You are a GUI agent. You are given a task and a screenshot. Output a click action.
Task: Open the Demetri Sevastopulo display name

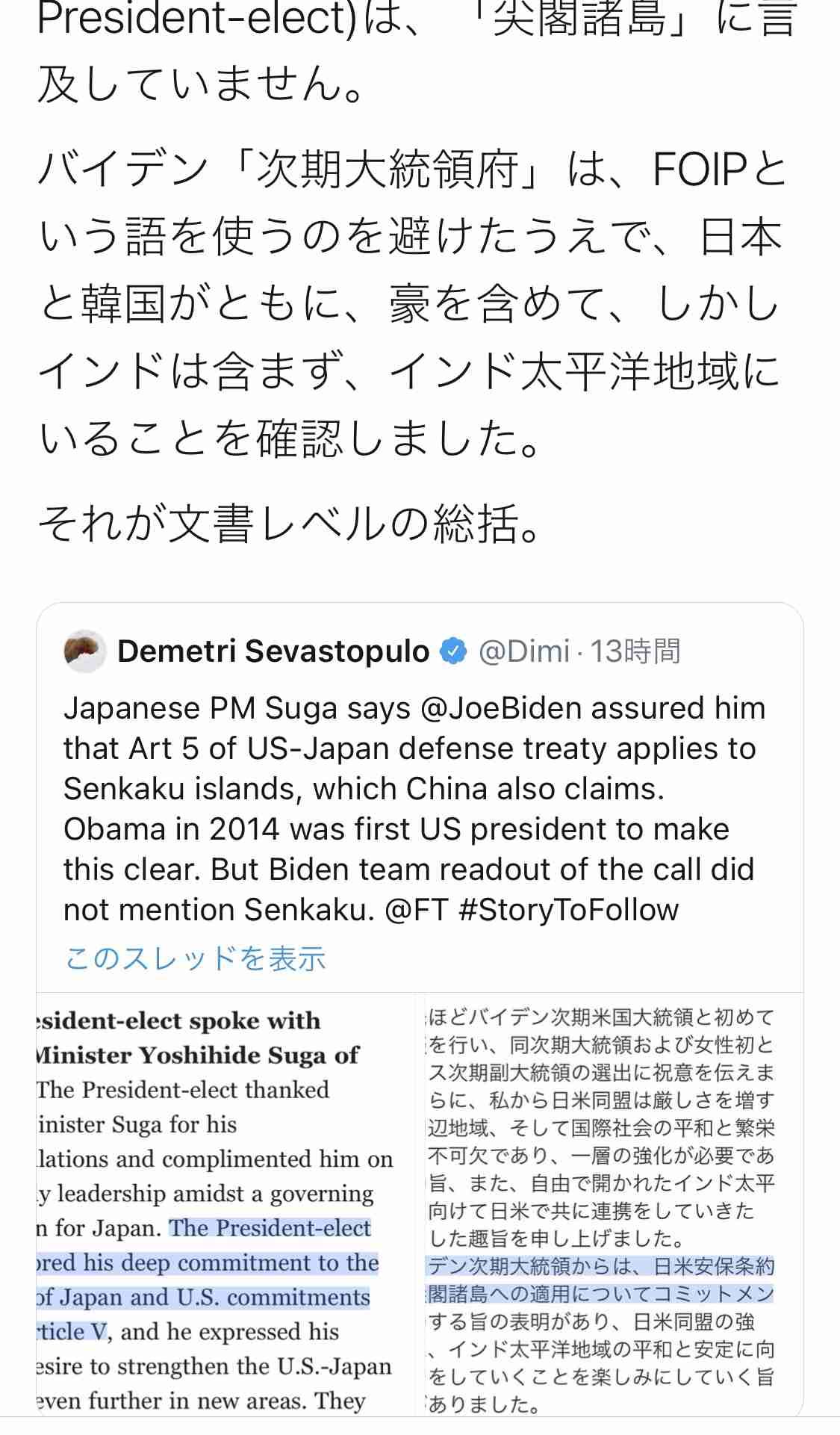point(273,651)
